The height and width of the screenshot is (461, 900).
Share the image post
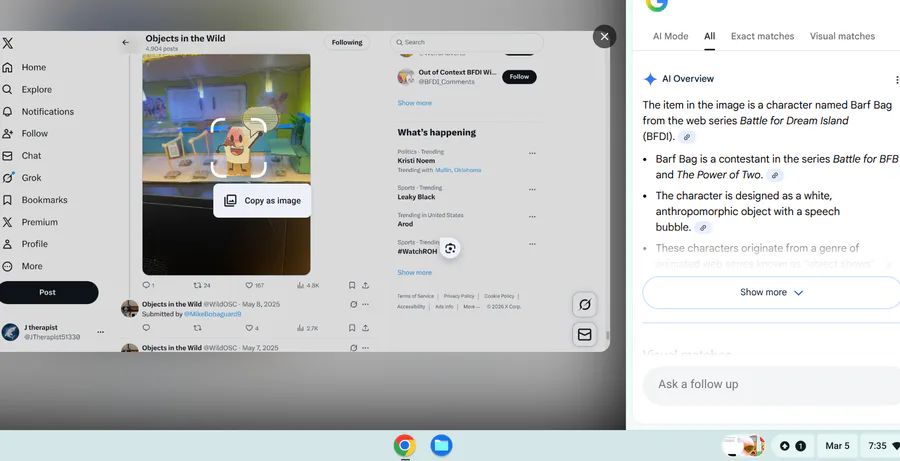(x=365, y=285)
